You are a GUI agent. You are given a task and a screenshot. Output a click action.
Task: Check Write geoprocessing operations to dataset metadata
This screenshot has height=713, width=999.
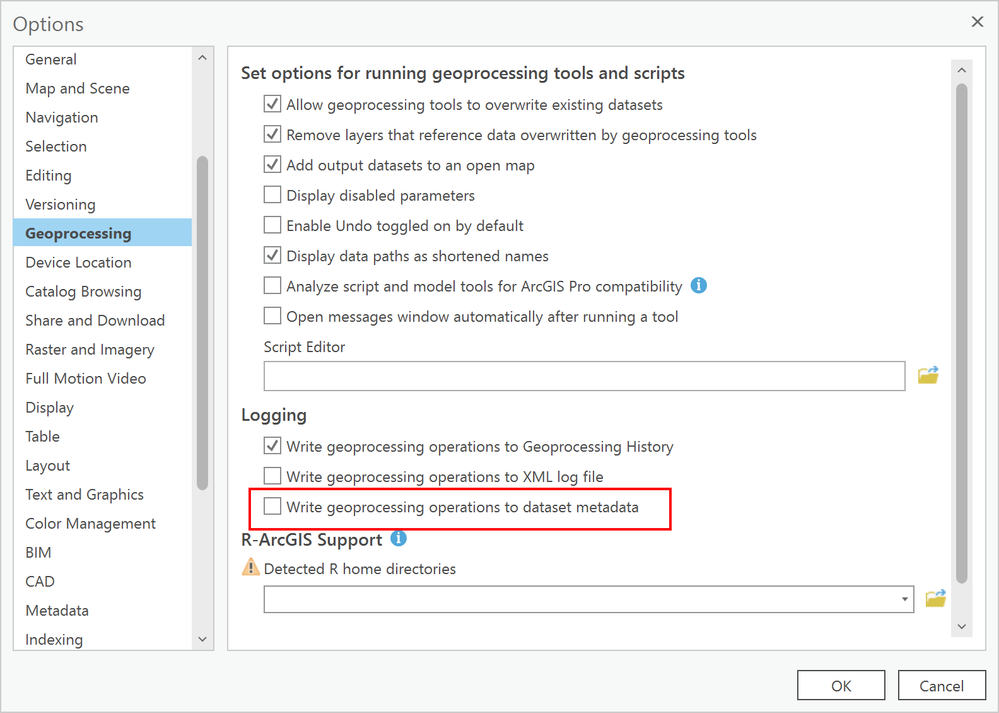(x=272, y=507)
